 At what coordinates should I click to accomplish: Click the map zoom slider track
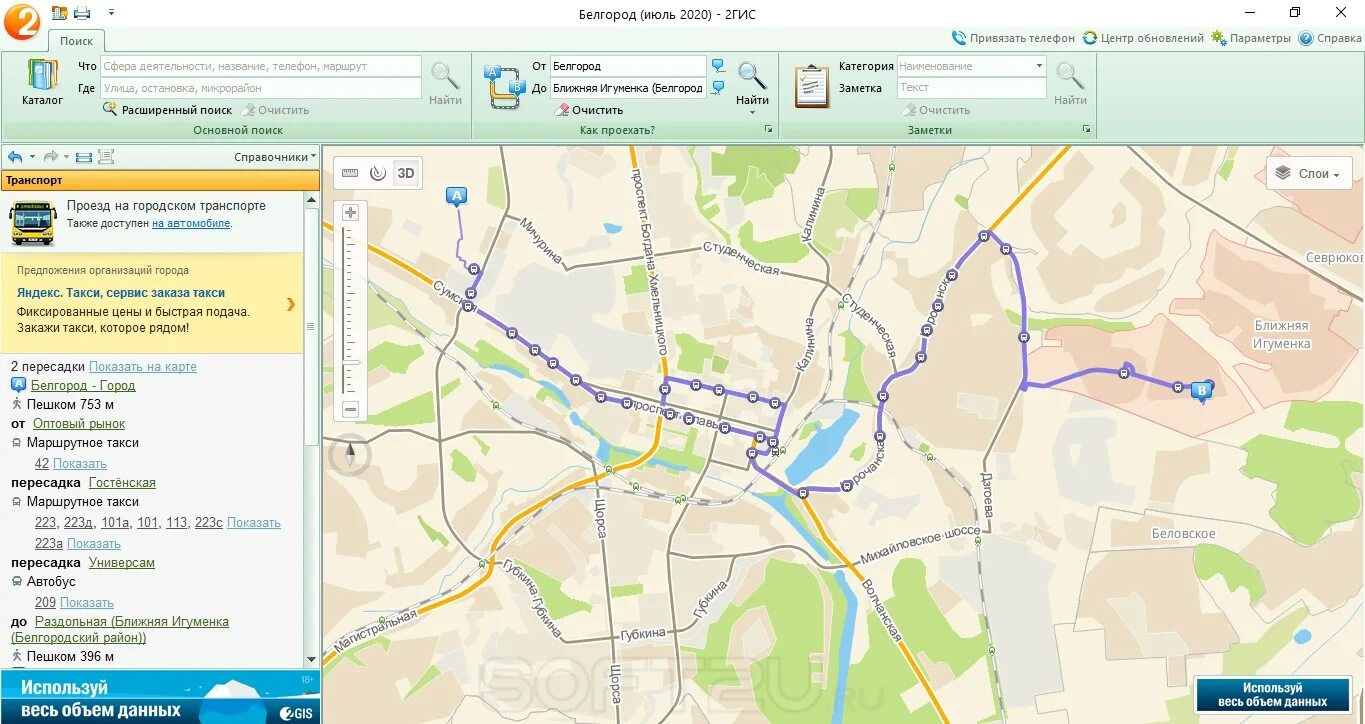click(x=350, y=310)
